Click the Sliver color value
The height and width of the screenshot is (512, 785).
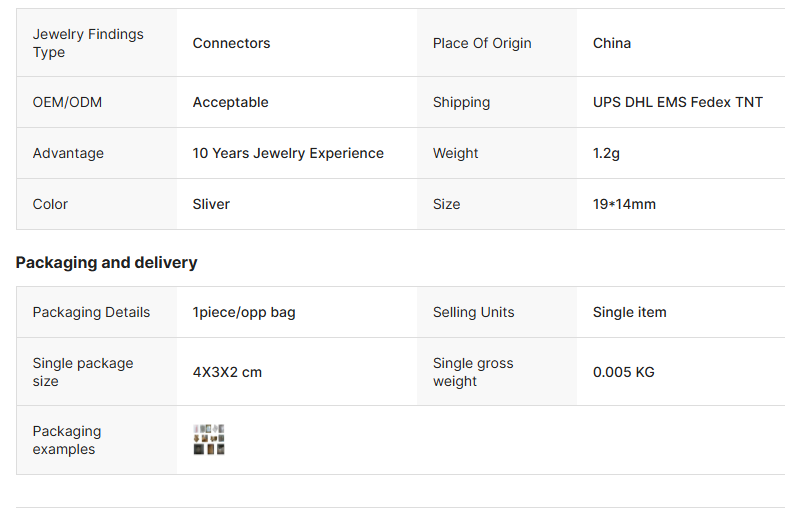coord(211,204)
